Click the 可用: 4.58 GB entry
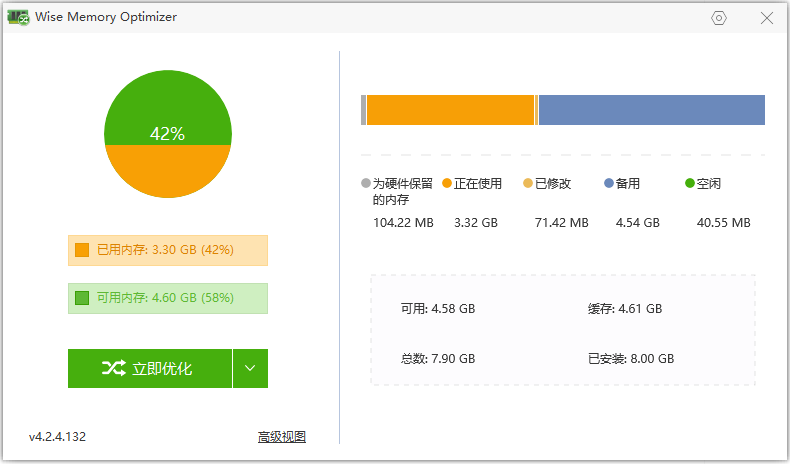The image size is (790, 464). [x=438, y=309]
